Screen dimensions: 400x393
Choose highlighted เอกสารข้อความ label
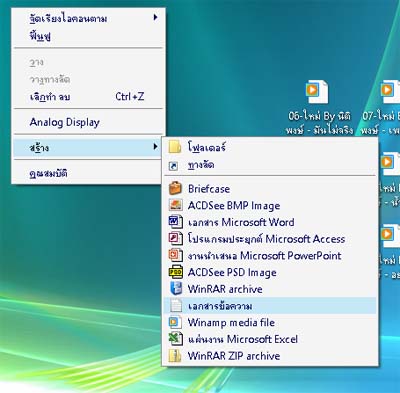click(220, 306)
